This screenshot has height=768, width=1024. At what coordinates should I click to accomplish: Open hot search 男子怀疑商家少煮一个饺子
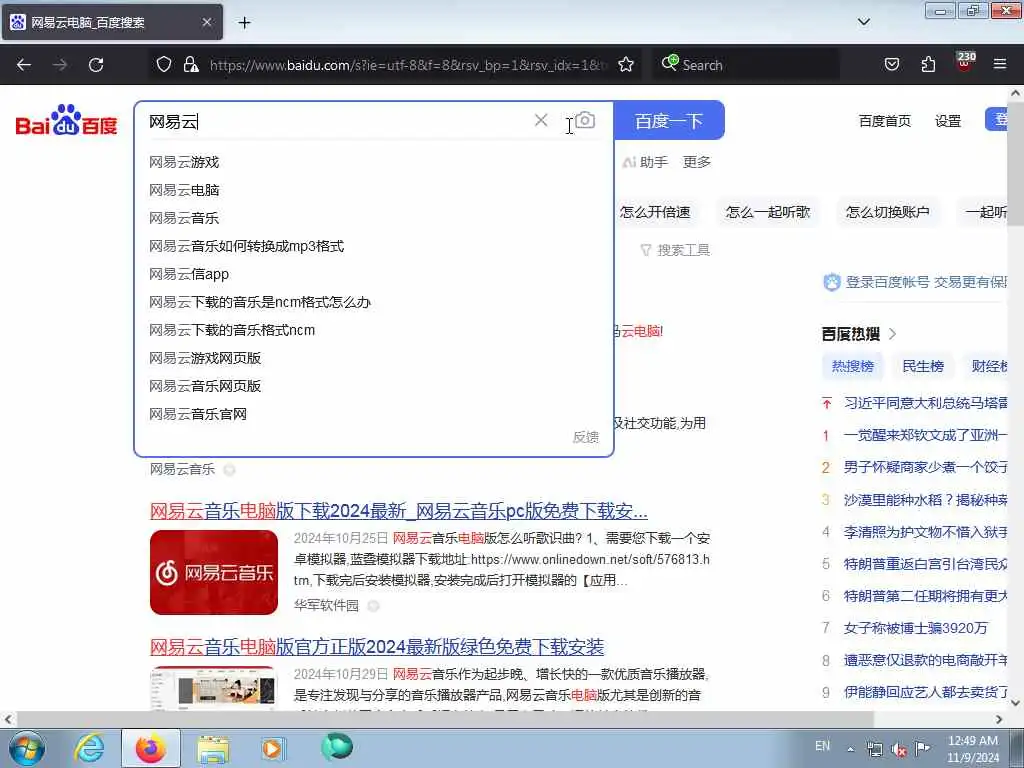point(925,467)
